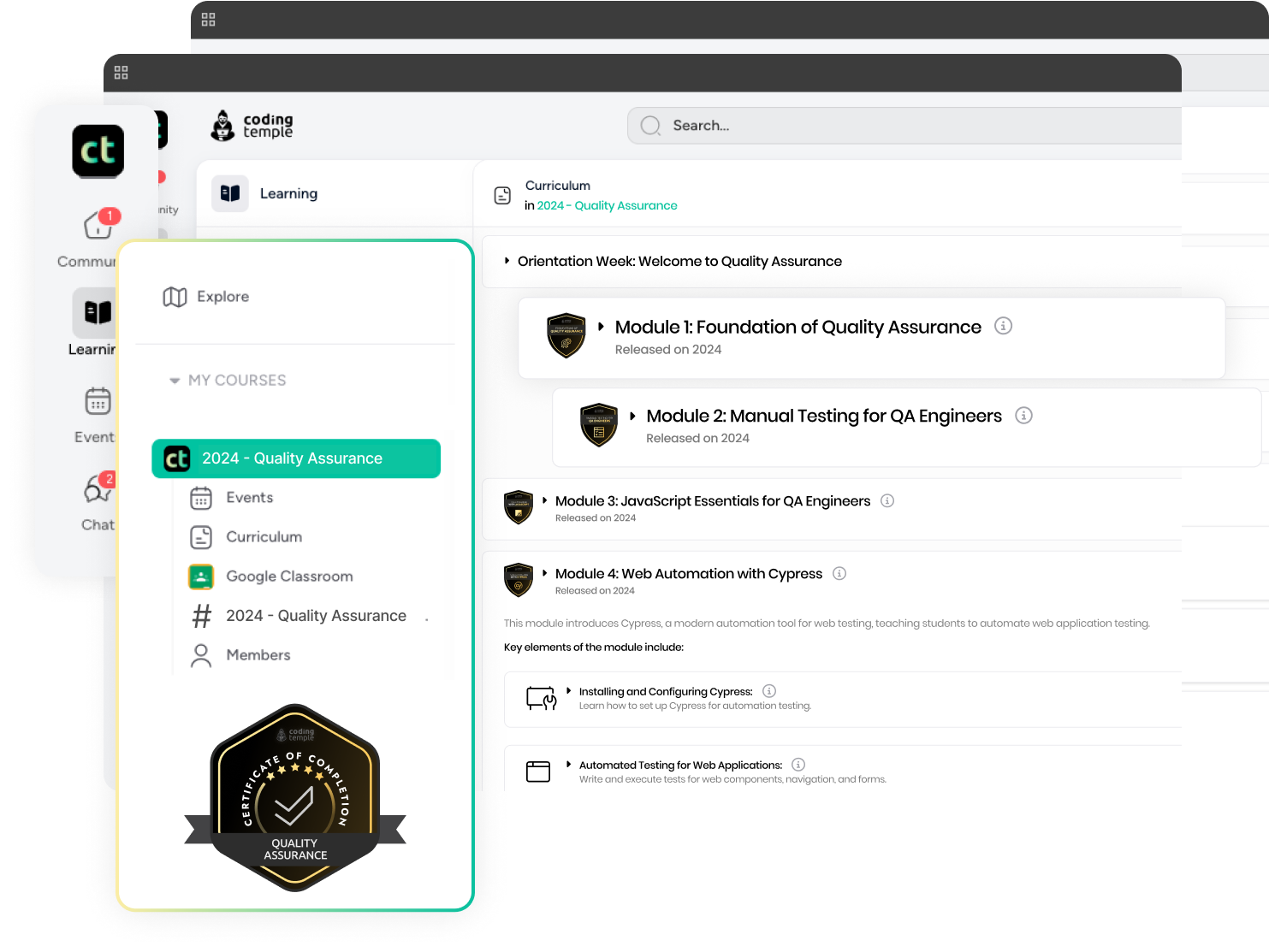Click the Community icon in left sidebar
This screenshot has height=952, width=1269.
coord(98,226)
